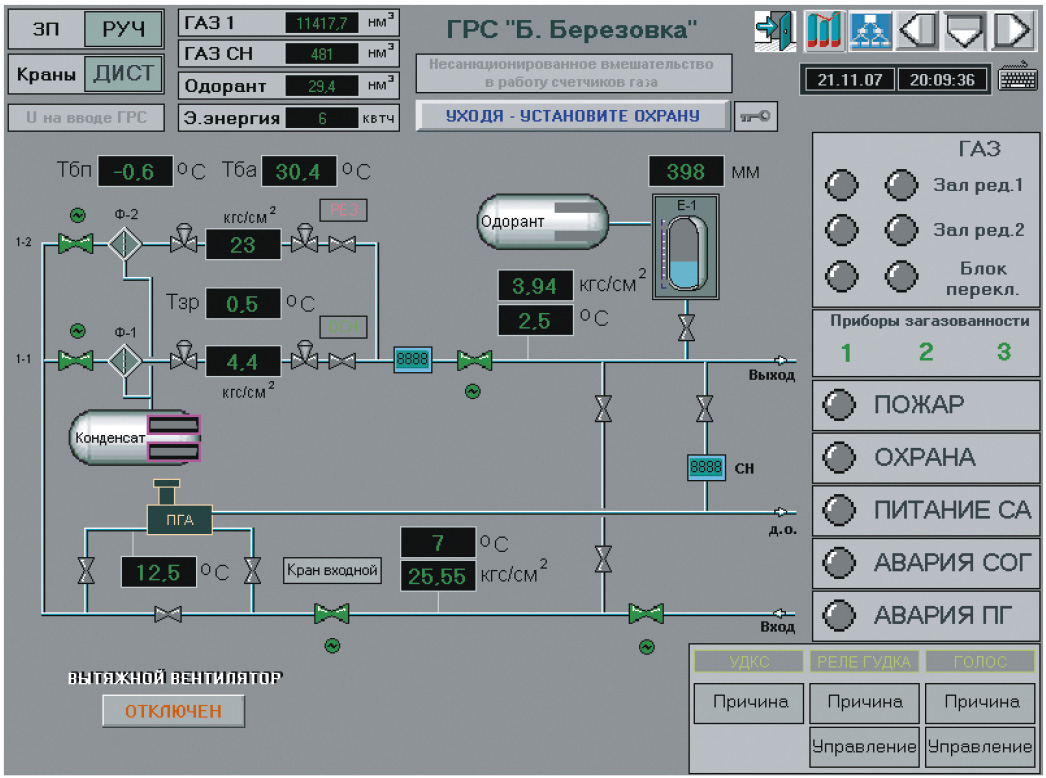Click the unauthorized meter interference message box
1046x778 pixels.
[574, 73]
